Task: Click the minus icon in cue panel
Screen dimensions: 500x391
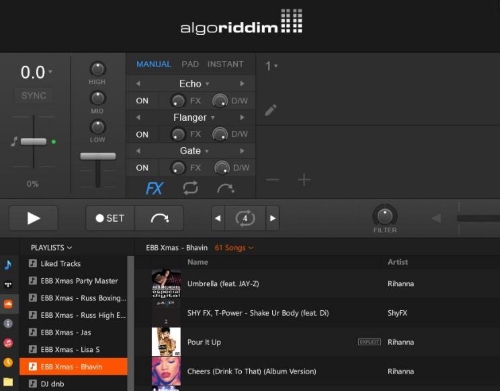Action: point(272,180)
